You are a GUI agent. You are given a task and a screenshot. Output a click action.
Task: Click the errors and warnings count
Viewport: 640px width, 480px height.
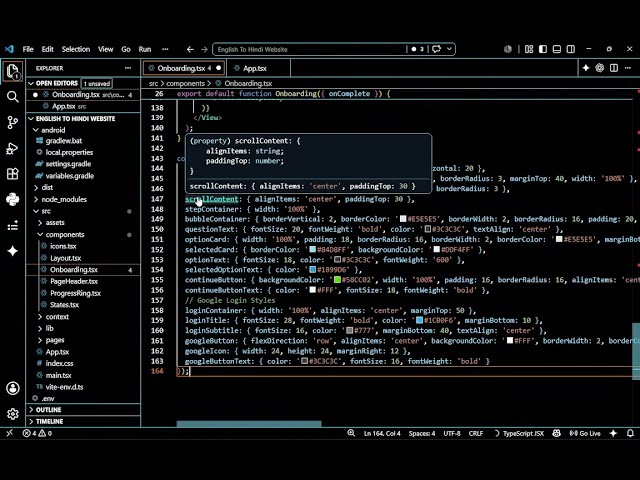tap(37, 433)
